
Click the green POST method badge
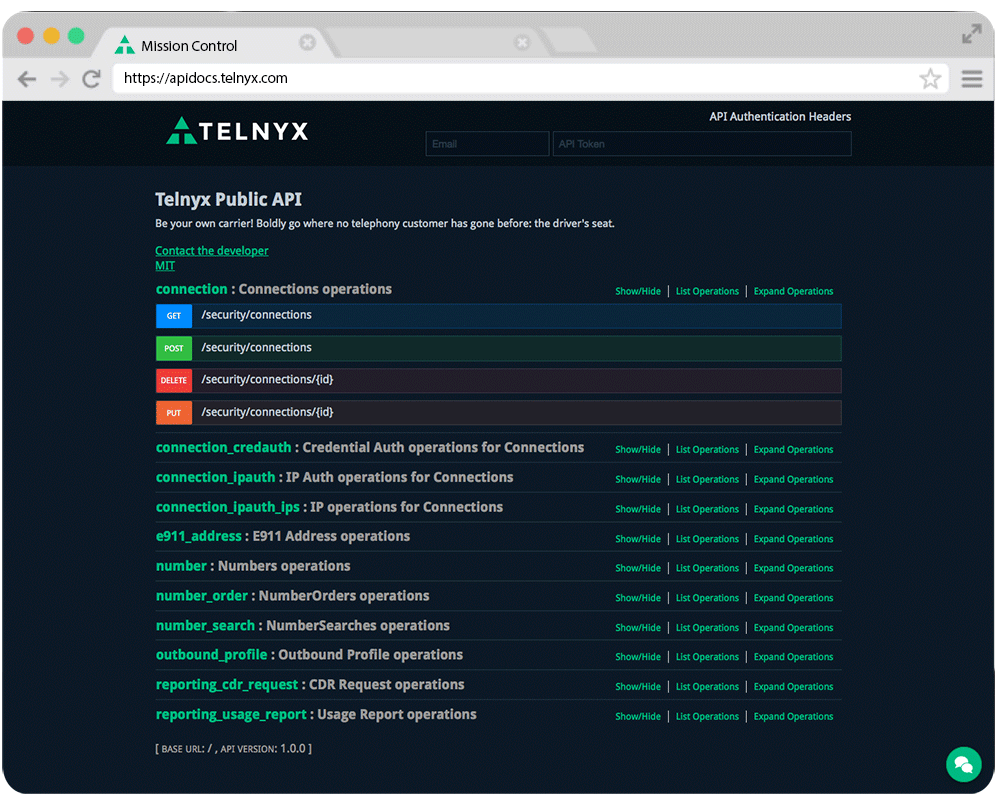coord(173,348)
